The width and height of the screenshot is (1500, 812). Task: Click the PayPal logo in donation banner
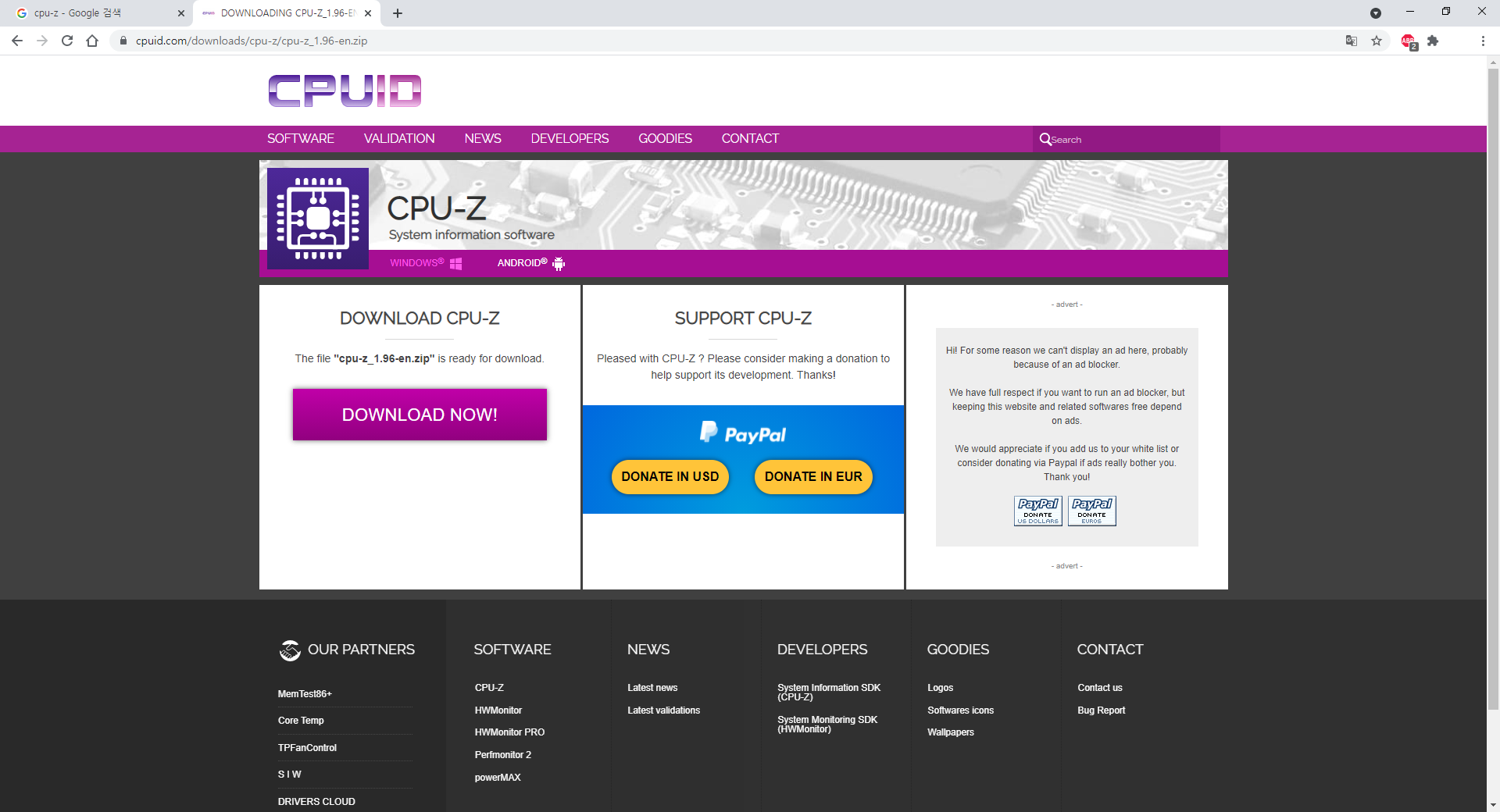pos(743,433)
